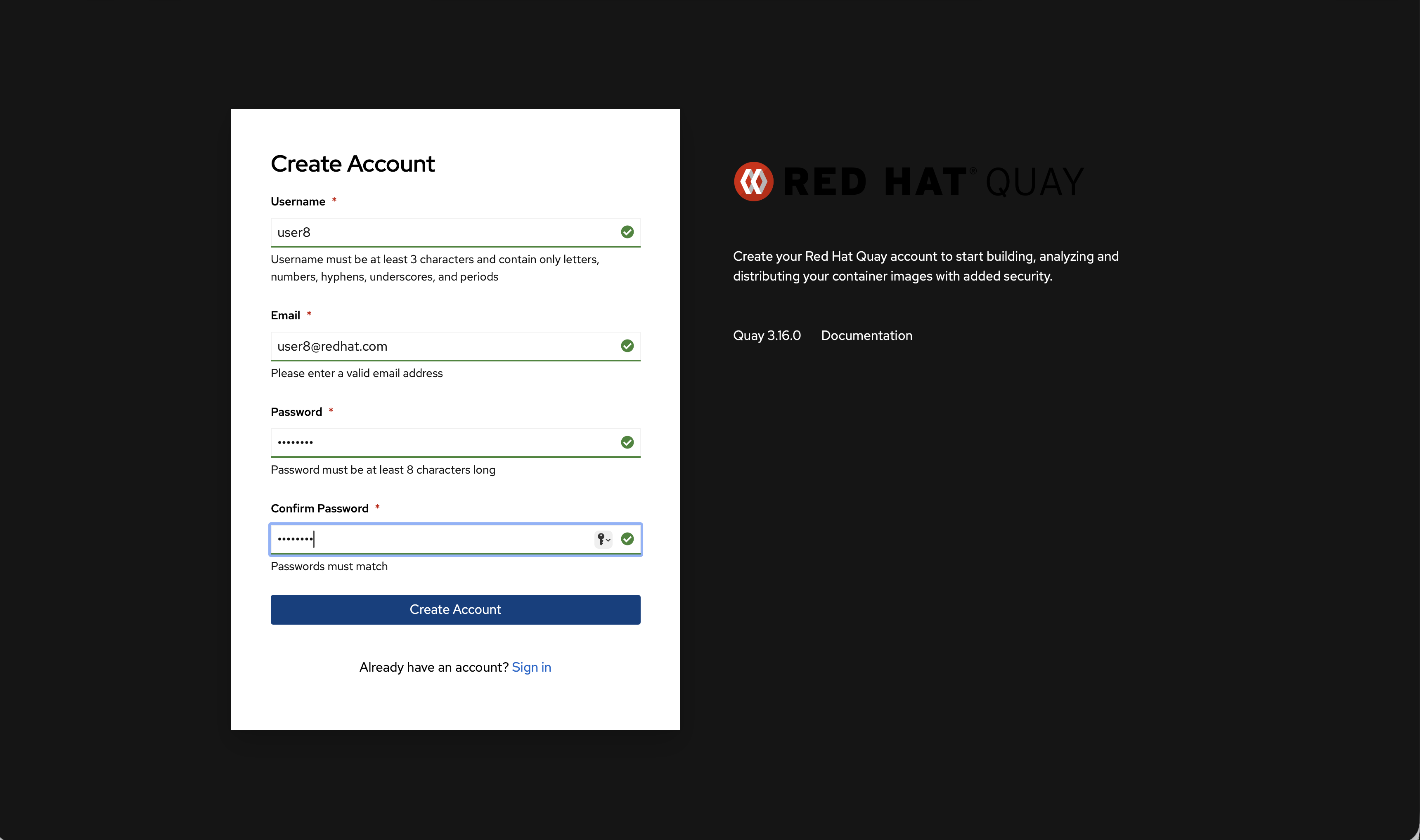Click the Quay 3.16.0 version text

coord(767,335)
